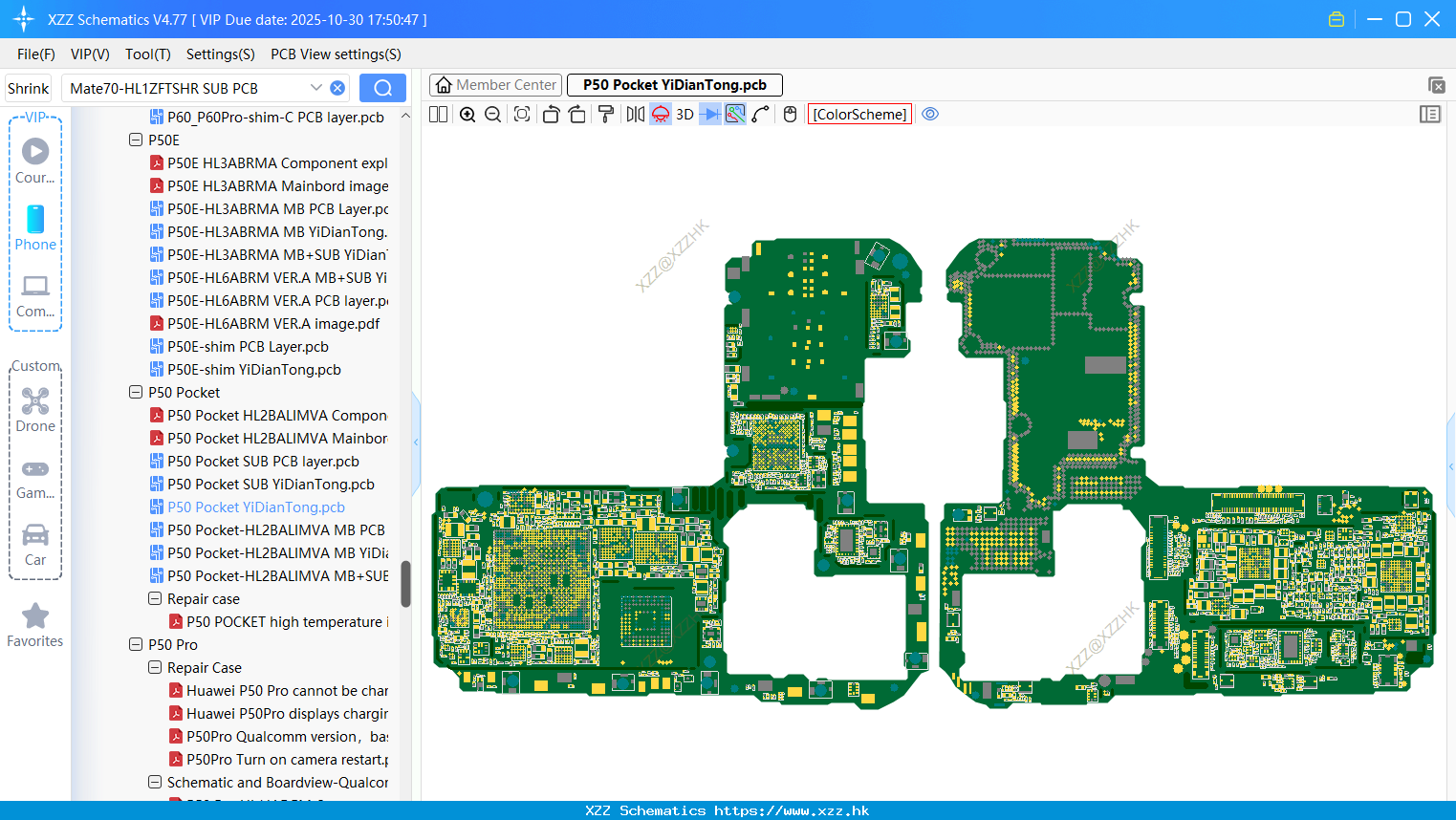Viewport: 1456px width, 820px height.
Task: Open P50E HL3ABRMA Mainbord image PDF
Action: (270, 185)
